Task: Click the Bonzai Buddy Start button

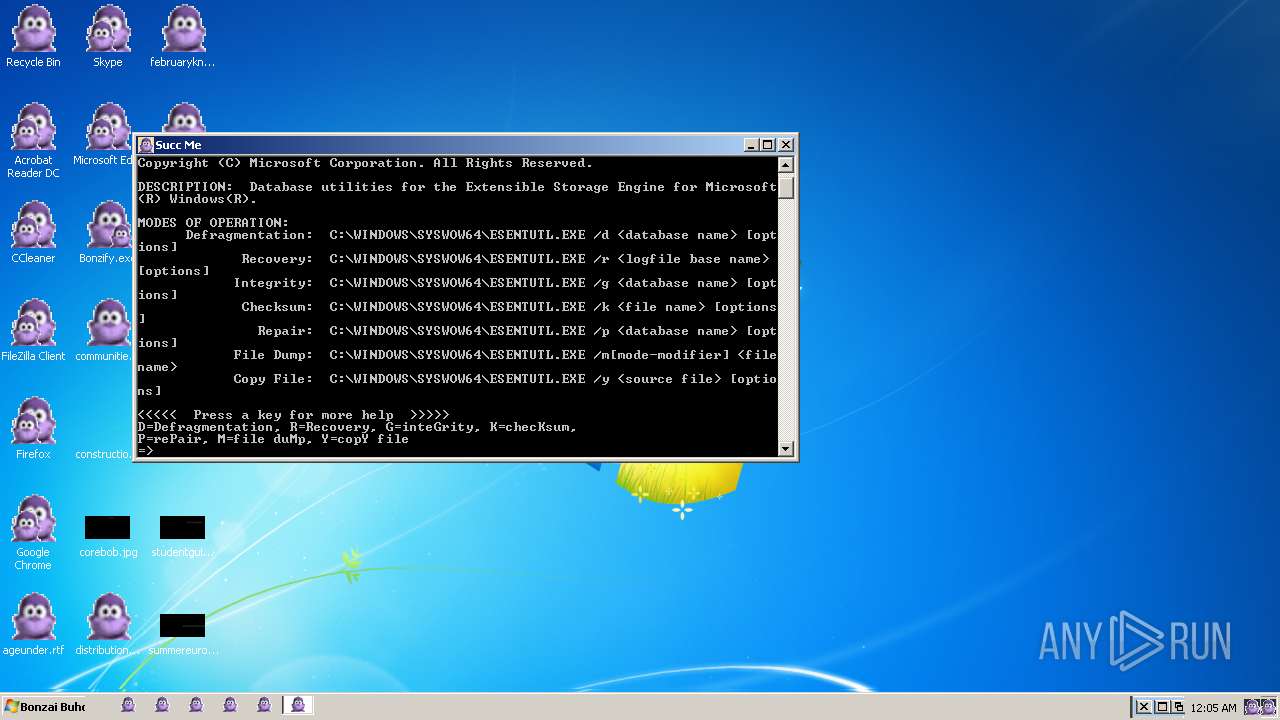Action: click(x=44, y=707)
